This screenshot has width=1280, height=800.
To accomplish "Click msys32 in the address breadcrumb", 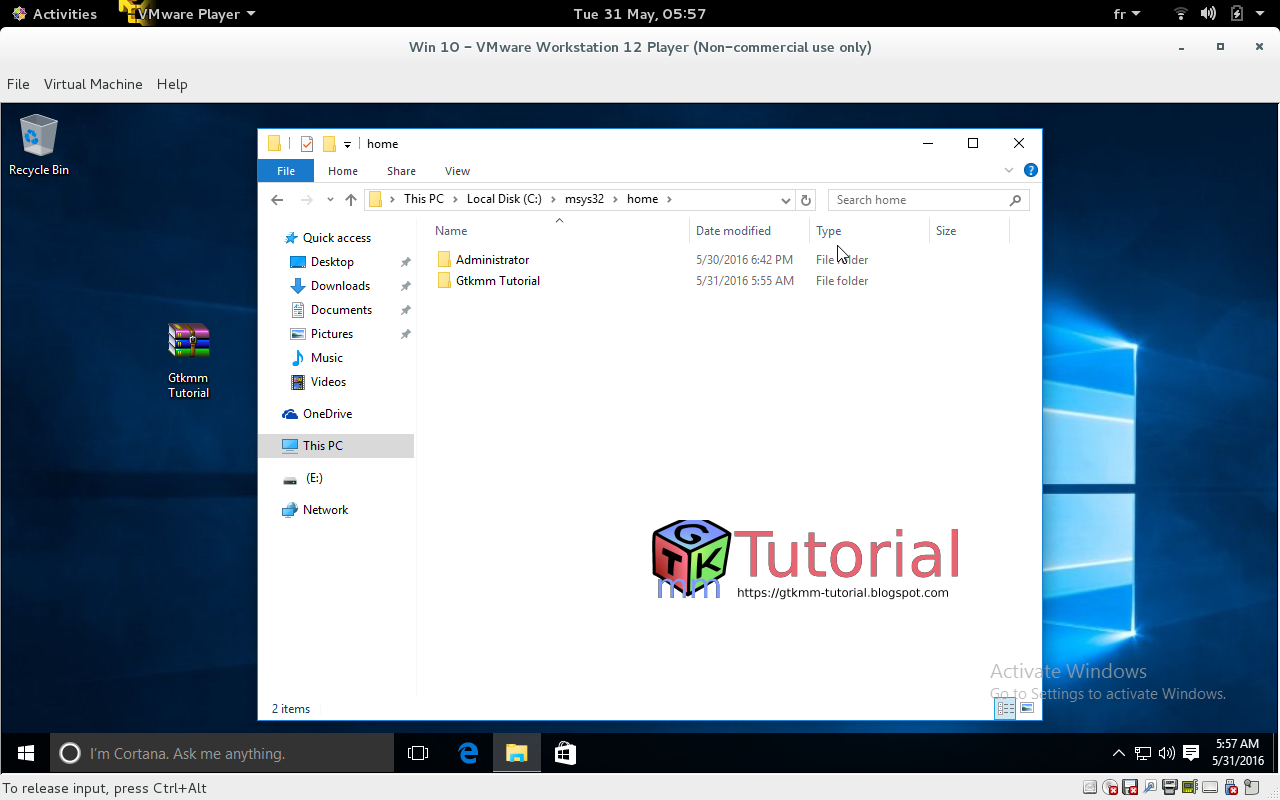I will pos(584,199).
